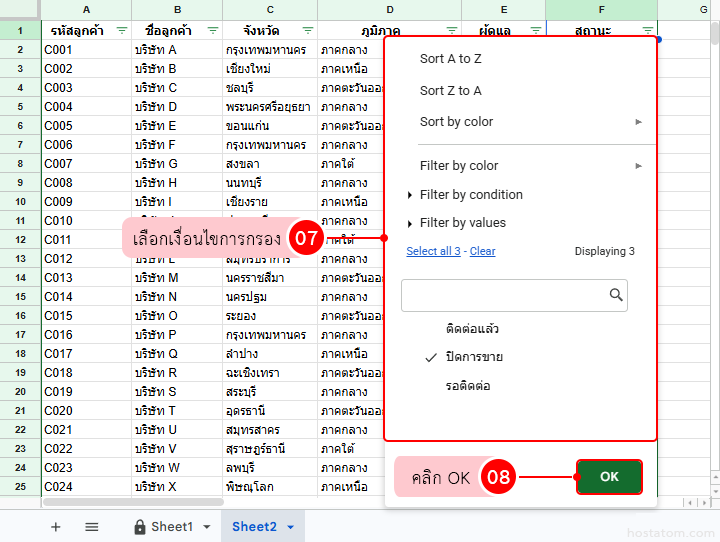
Task: Open filter icon in ผู้ดูแล header
Action: coord(535,31)
